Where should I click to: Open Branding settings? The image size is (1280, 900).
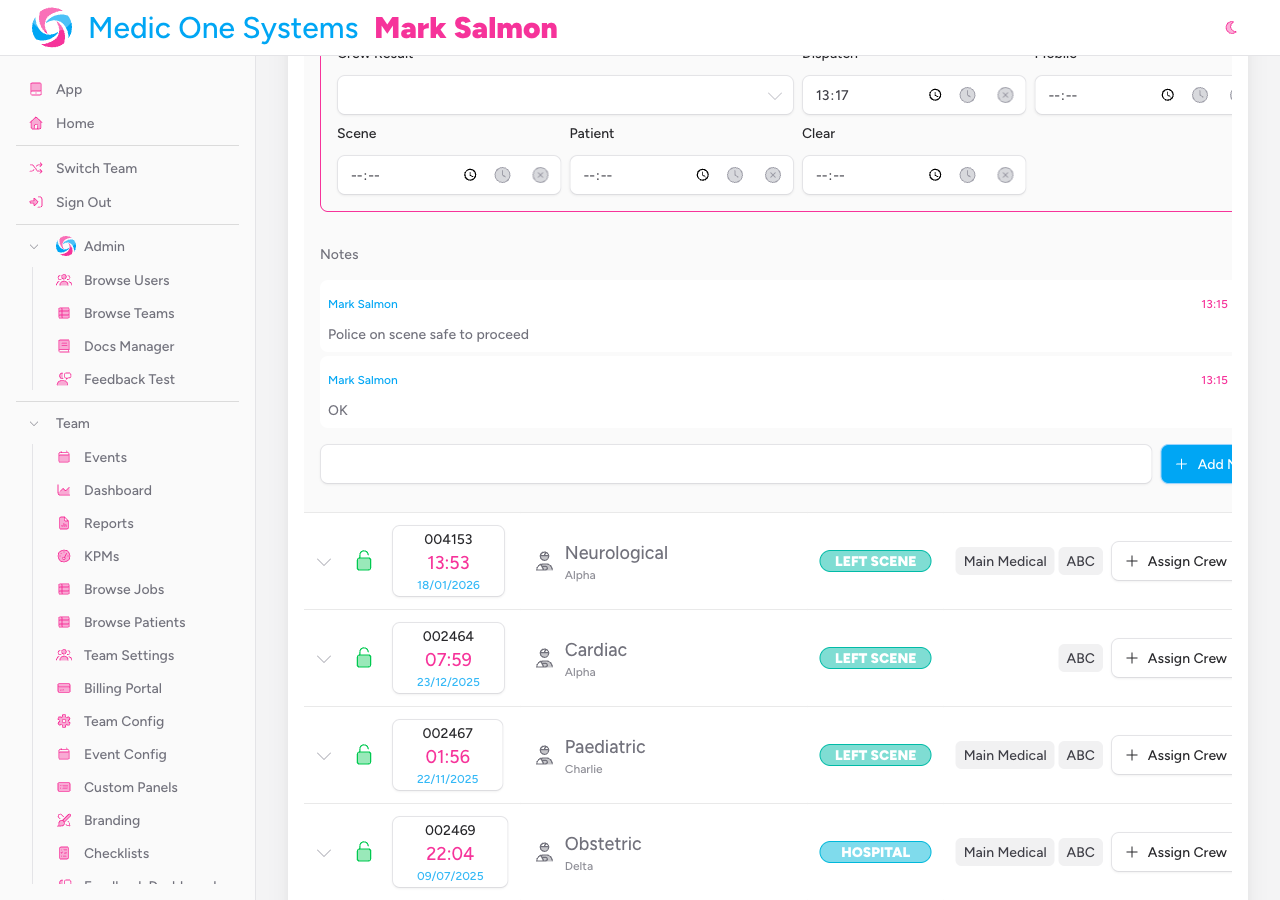click(x=110, y=820)
